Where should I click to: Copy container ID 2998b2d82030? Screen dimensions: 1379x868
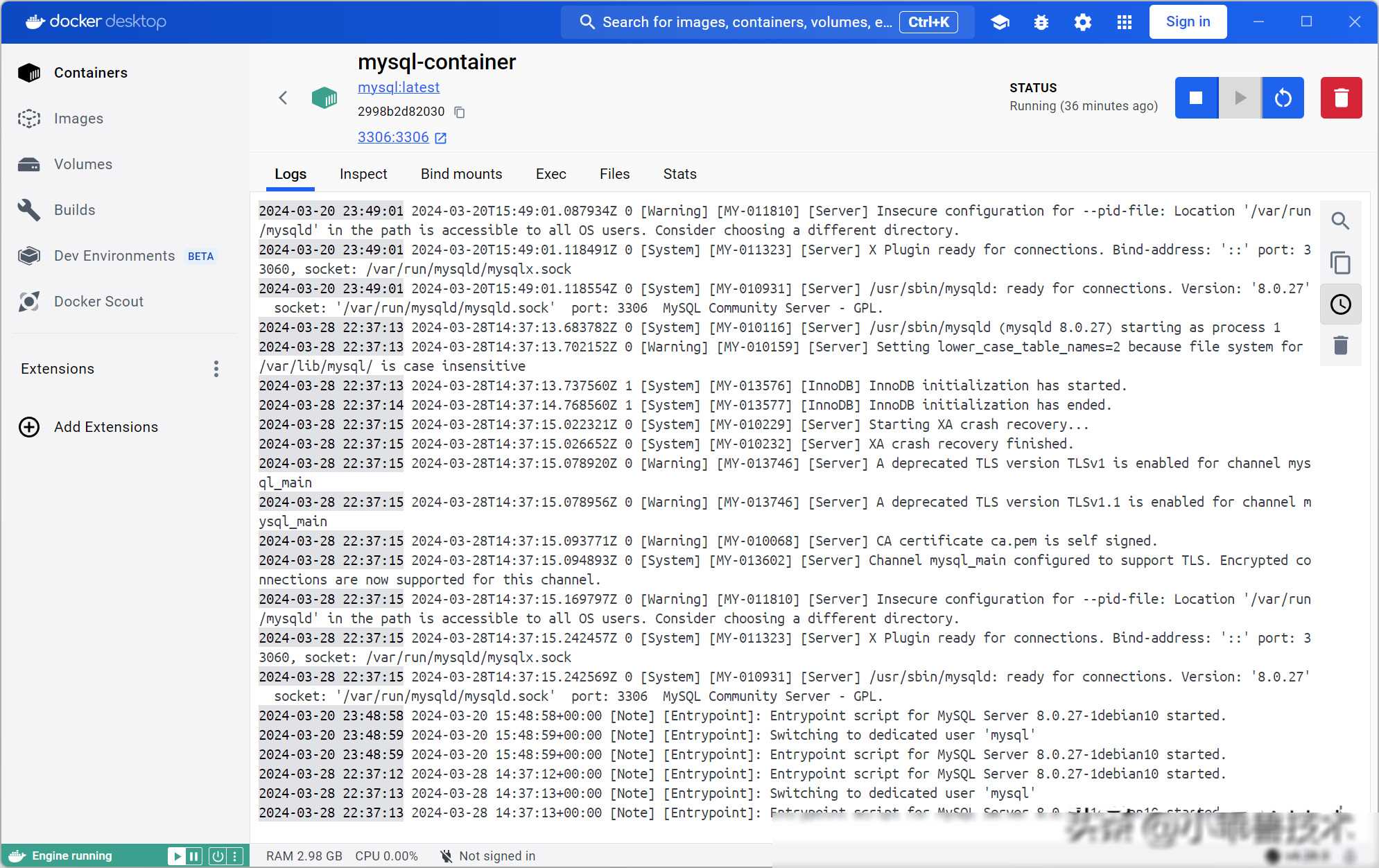coord(459,112)
